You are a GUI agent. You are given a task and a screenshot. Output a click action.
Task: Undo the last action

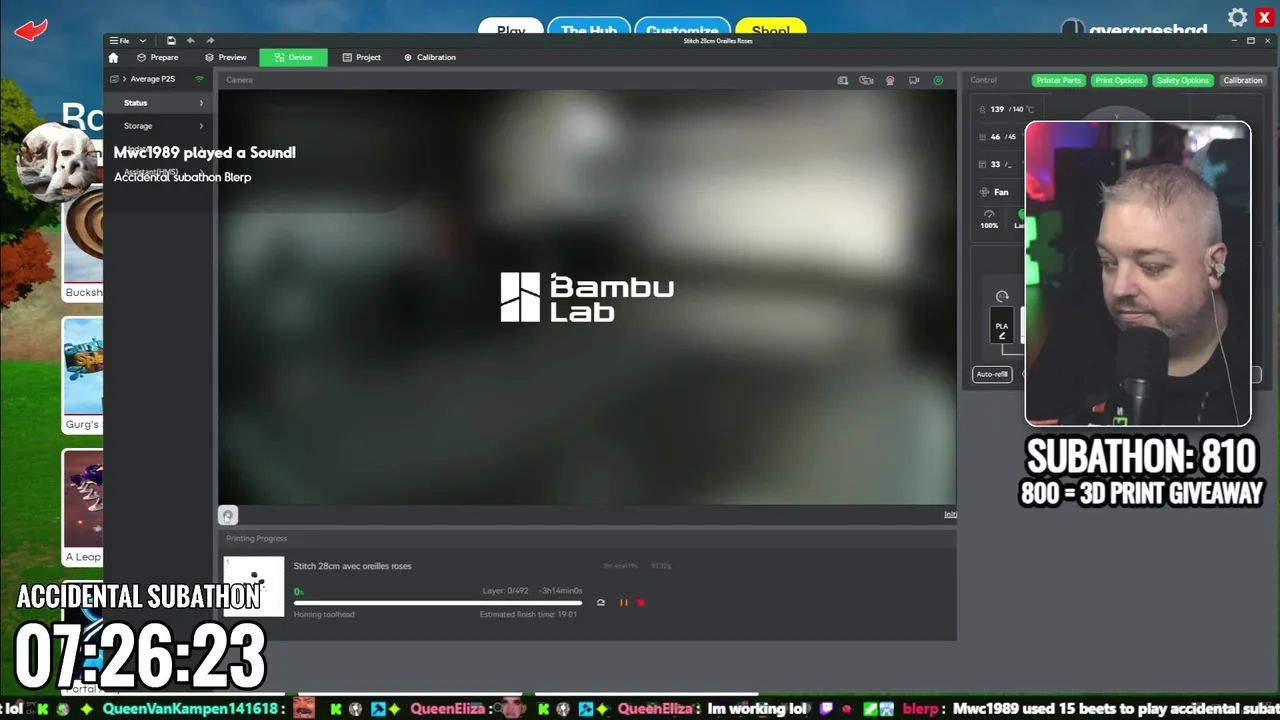(x=191, y=41)
